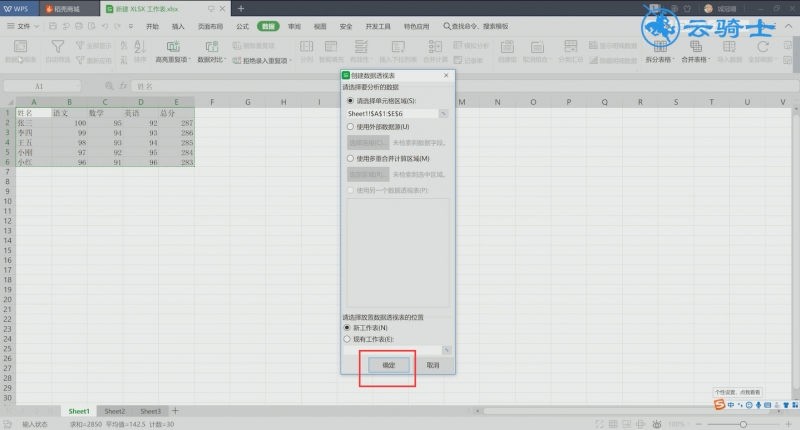800x430 pixels.
Task: Click the zoom slider handle in status bar
Action: (x=743, y=424)
